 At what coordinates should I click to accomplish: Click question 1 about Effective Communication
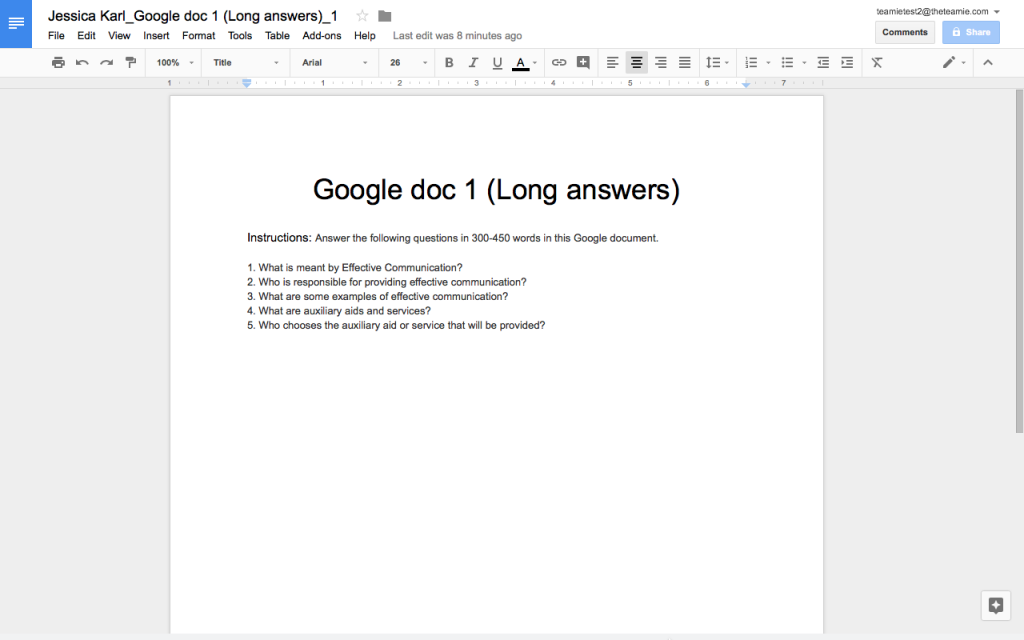355,268
